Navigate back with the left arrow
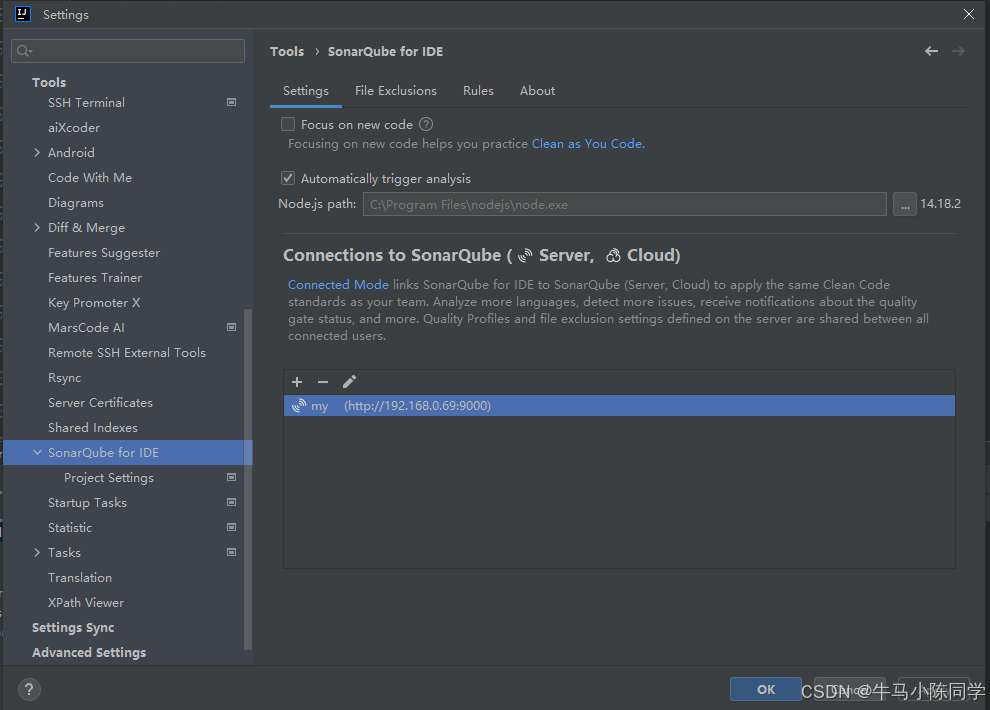Screen dimensions: 990x710 931,51
